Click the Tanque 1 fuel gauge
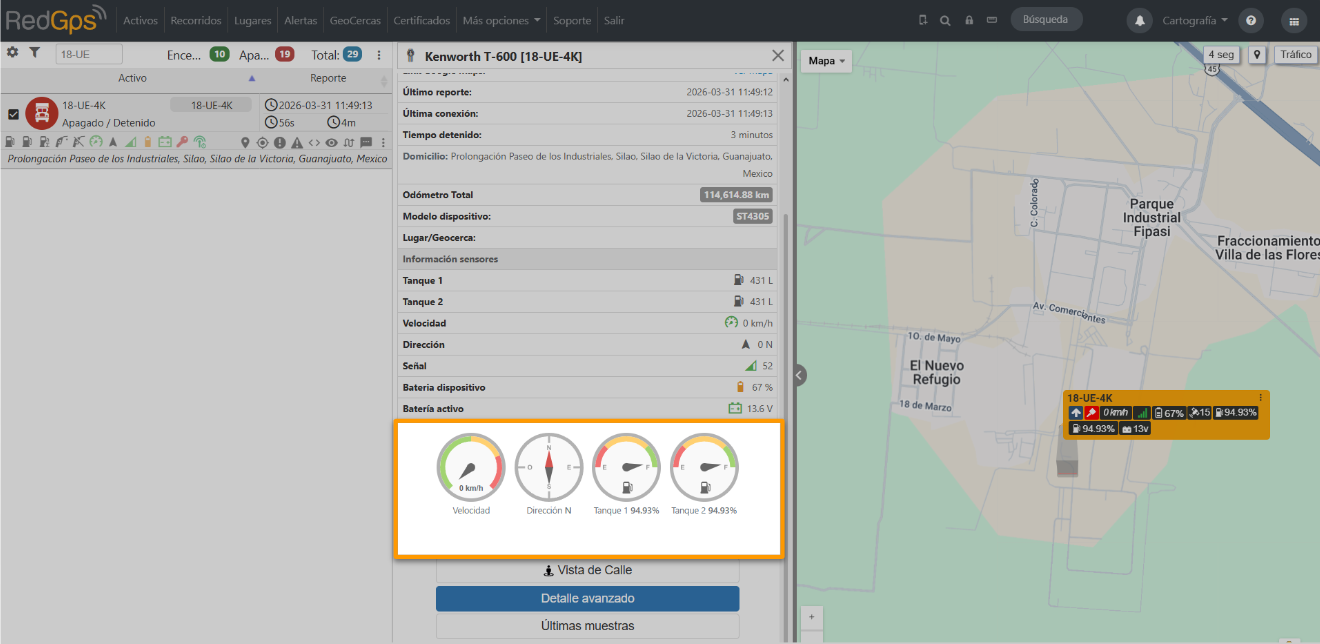The height and width of the screenshot is (644, 1320). pyautogui.click(x=626, y=468)
